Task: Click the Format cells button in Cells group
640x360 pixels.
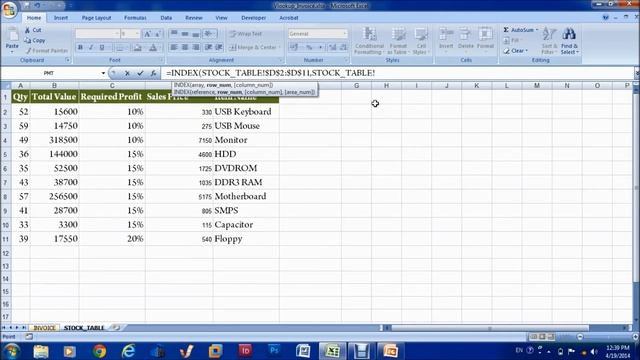Action: click(x=485, y=41)
